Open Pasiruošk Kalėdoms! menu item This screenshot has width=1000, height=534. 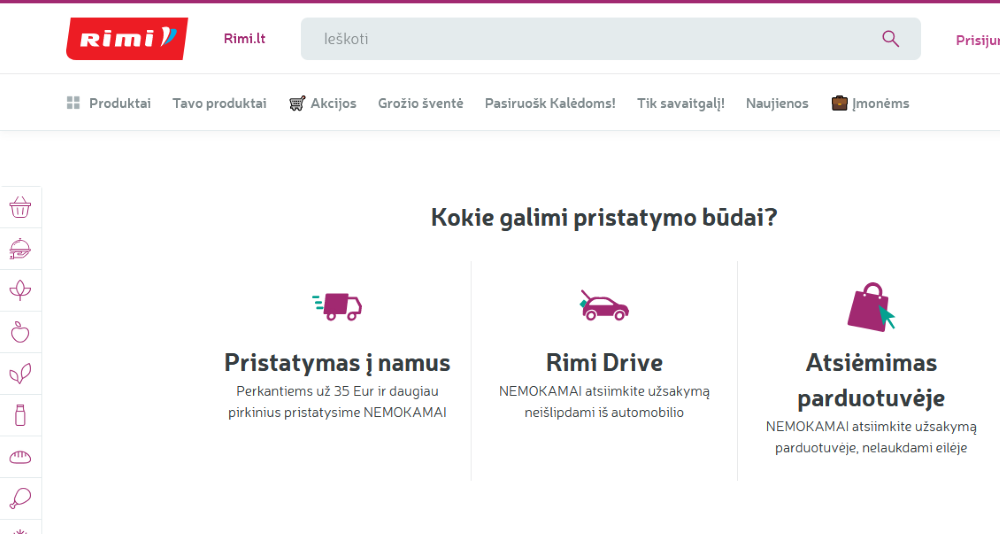tap(550, 103)
